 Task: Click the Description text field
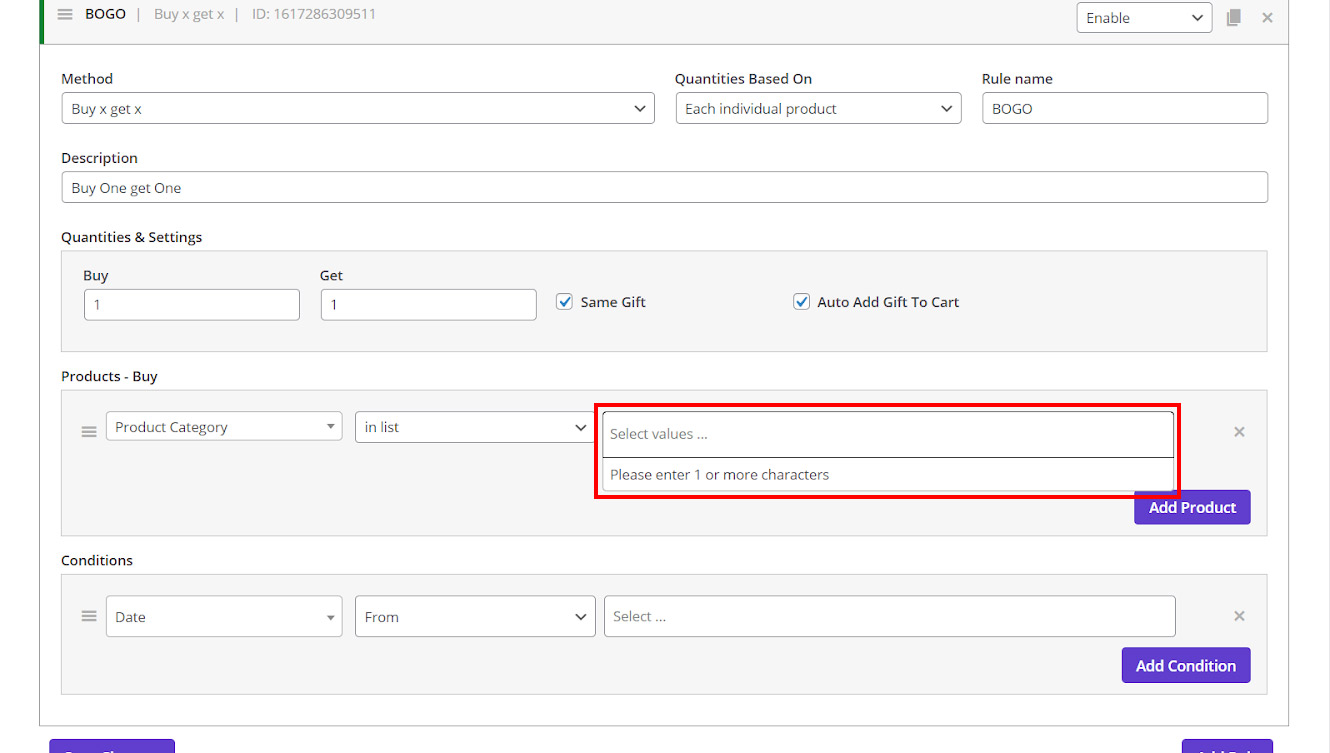click(664, 188)
